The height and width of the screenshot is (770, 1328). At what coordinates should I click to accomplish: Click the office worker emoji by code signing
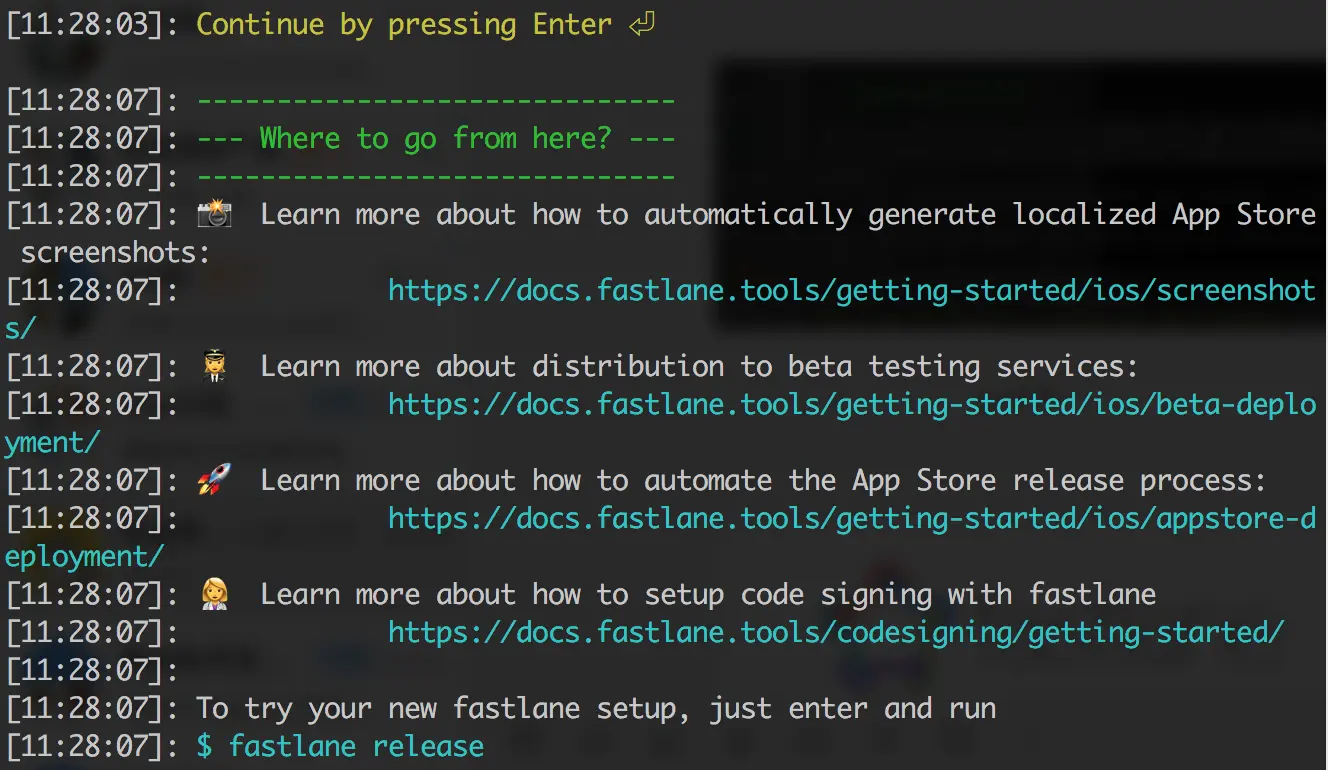[x=214, y=594]
